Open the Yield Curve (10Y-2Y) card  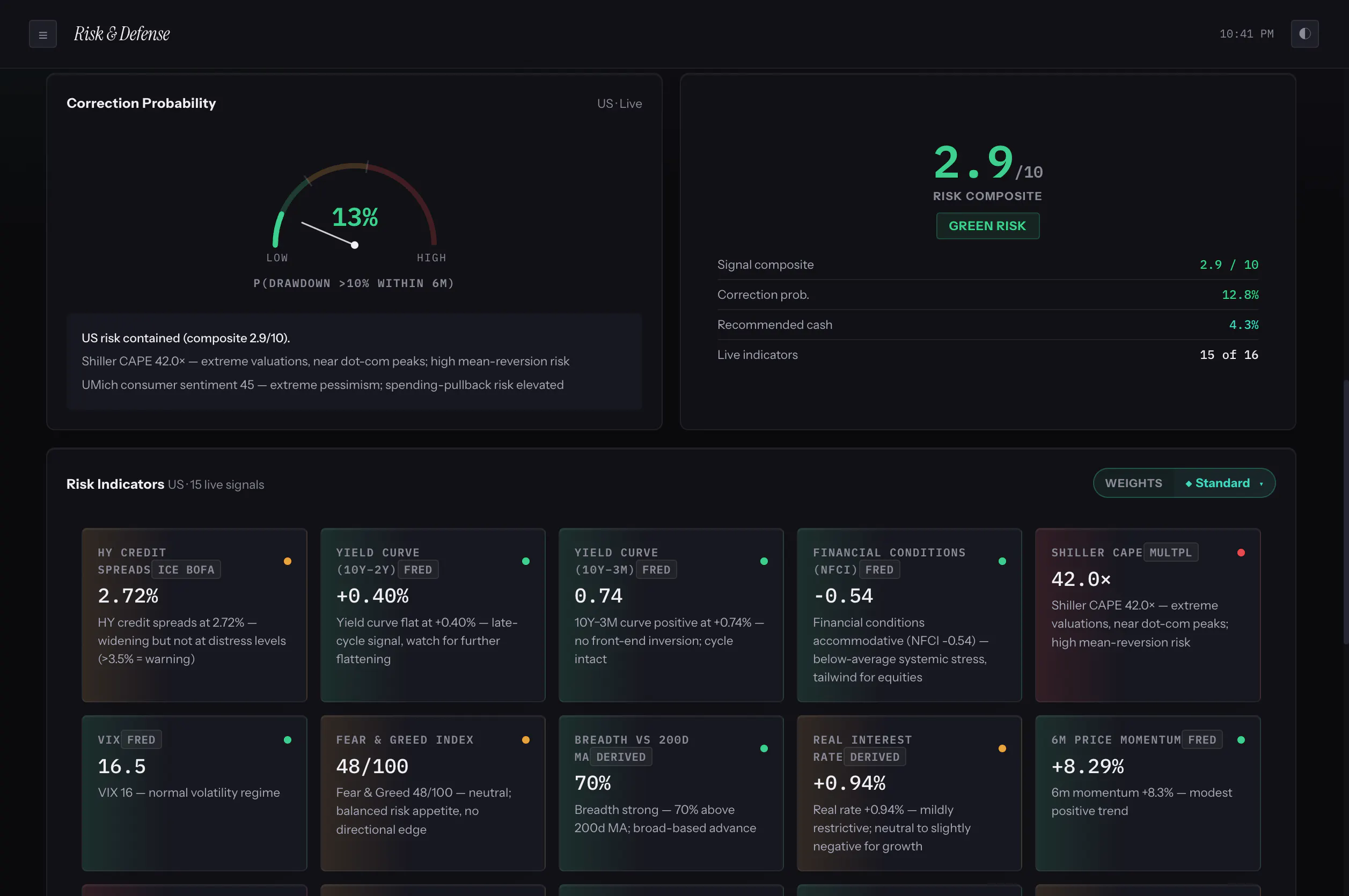(432, 615)
